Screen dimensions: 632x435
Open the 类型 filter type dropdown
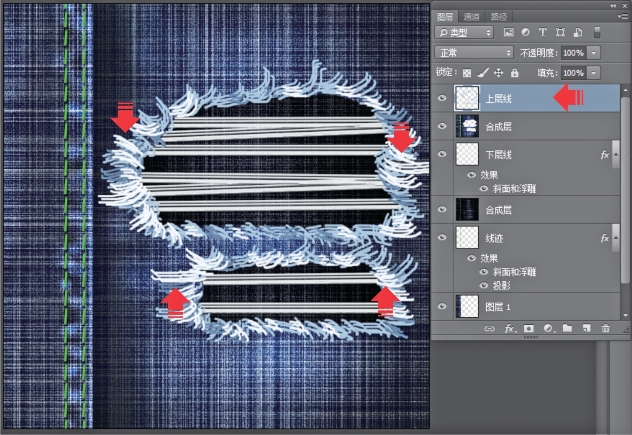[464, 32]
